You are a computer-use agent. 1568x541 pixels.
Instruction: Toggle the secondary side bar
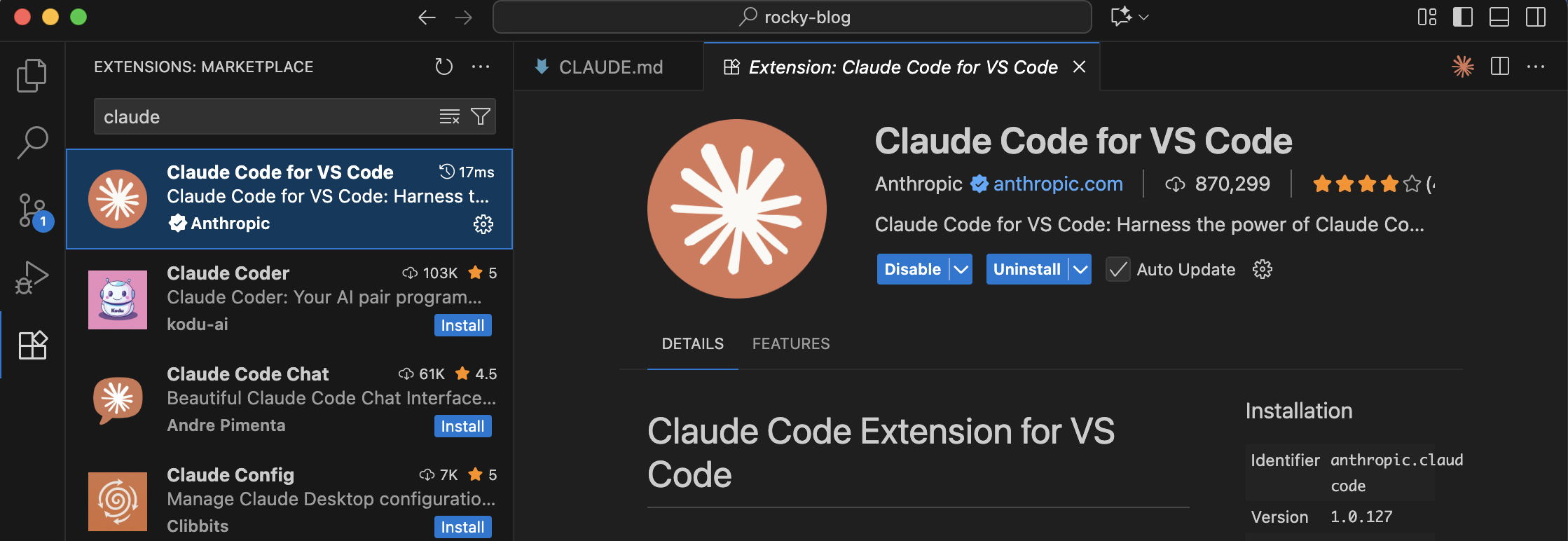coord(1536,17)
